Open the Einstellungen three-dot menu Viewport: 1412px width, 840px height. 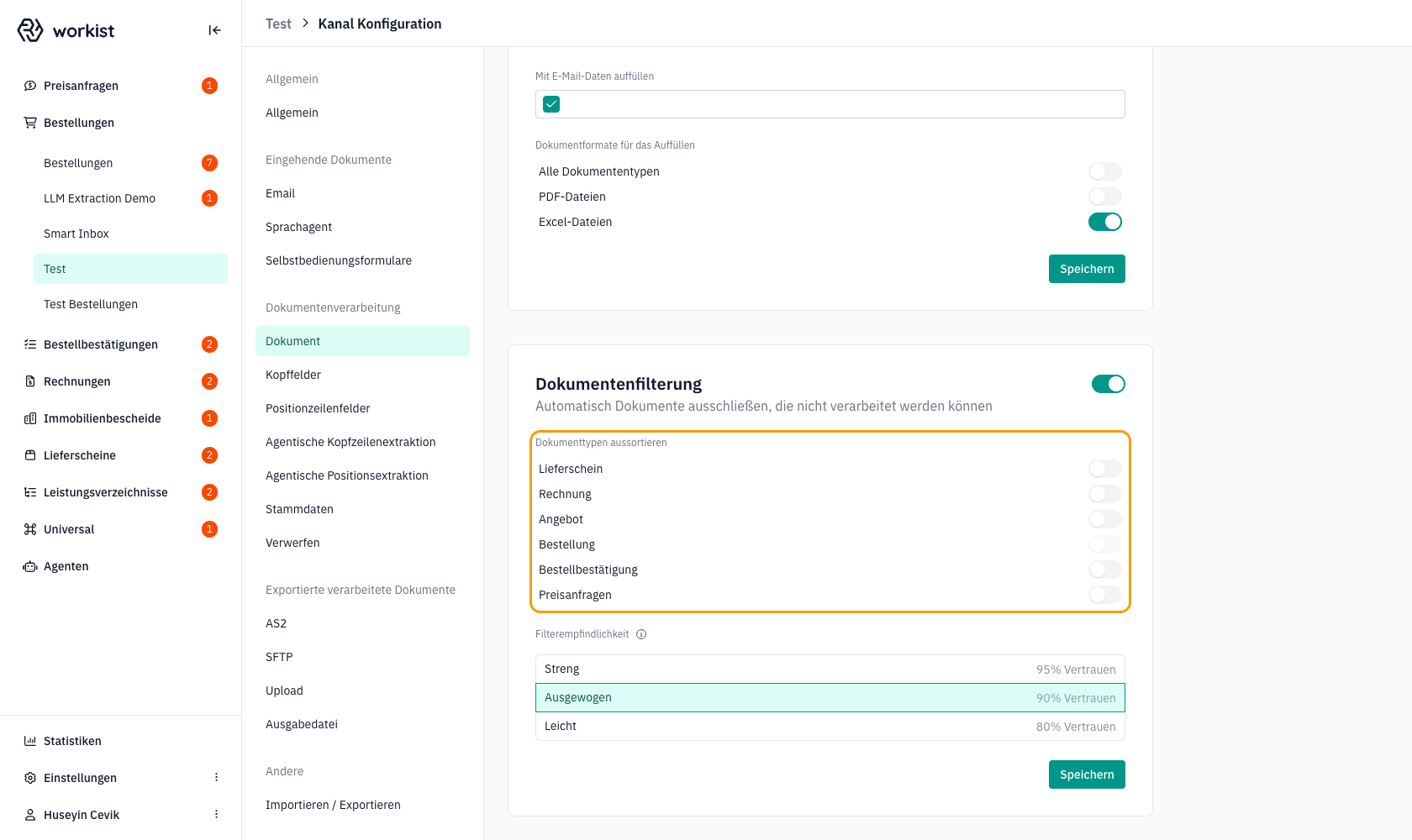tap(216, 778)
